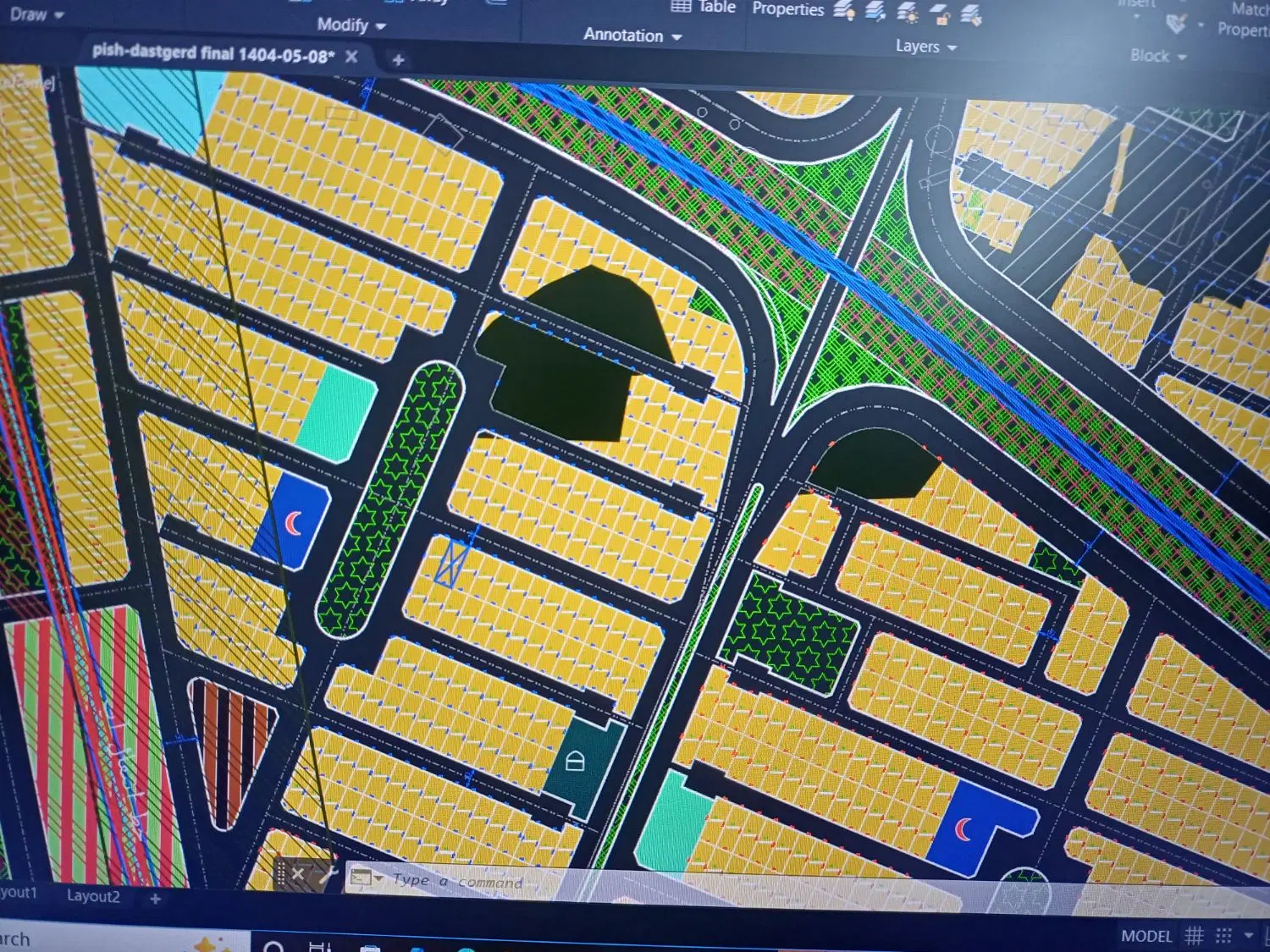Add a new layout with plus button
The image size is (1270, 952).
(155, 899)
